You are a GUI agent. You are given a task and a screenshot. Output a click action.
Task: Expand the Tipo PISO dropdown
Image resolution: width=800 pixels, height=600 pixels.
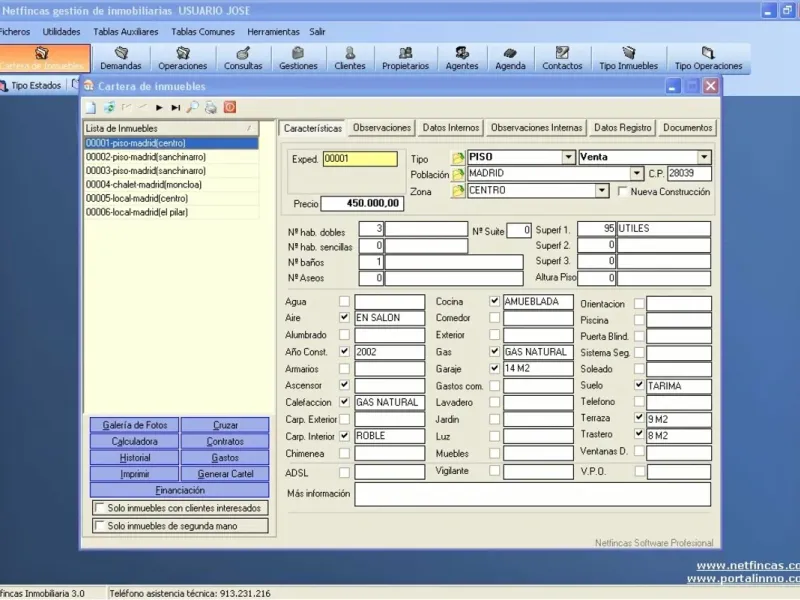(569, 157)
